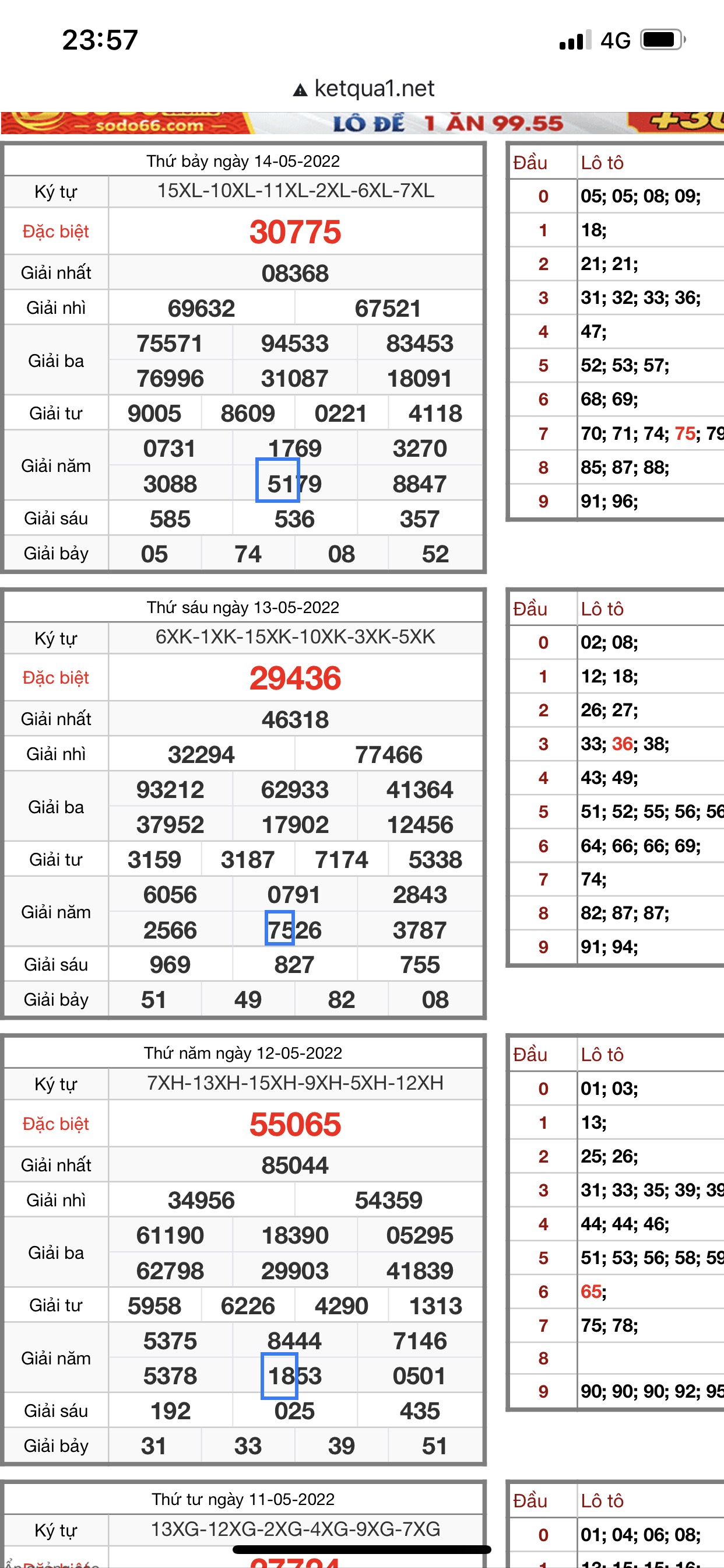
Task: Select the code string '7XH-13XH-15XH-9XH-5XH-12XH'
Action: point(296,1083)
